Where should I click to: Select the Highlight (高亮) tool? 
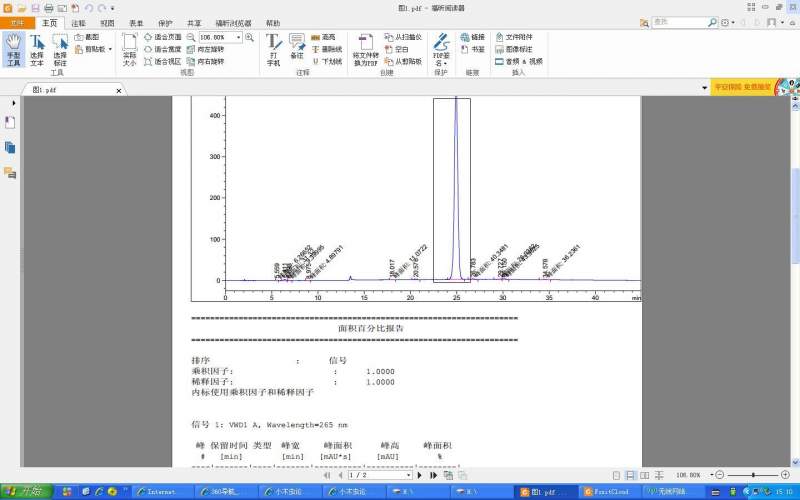pyautogui.click(x=323, y=37)
